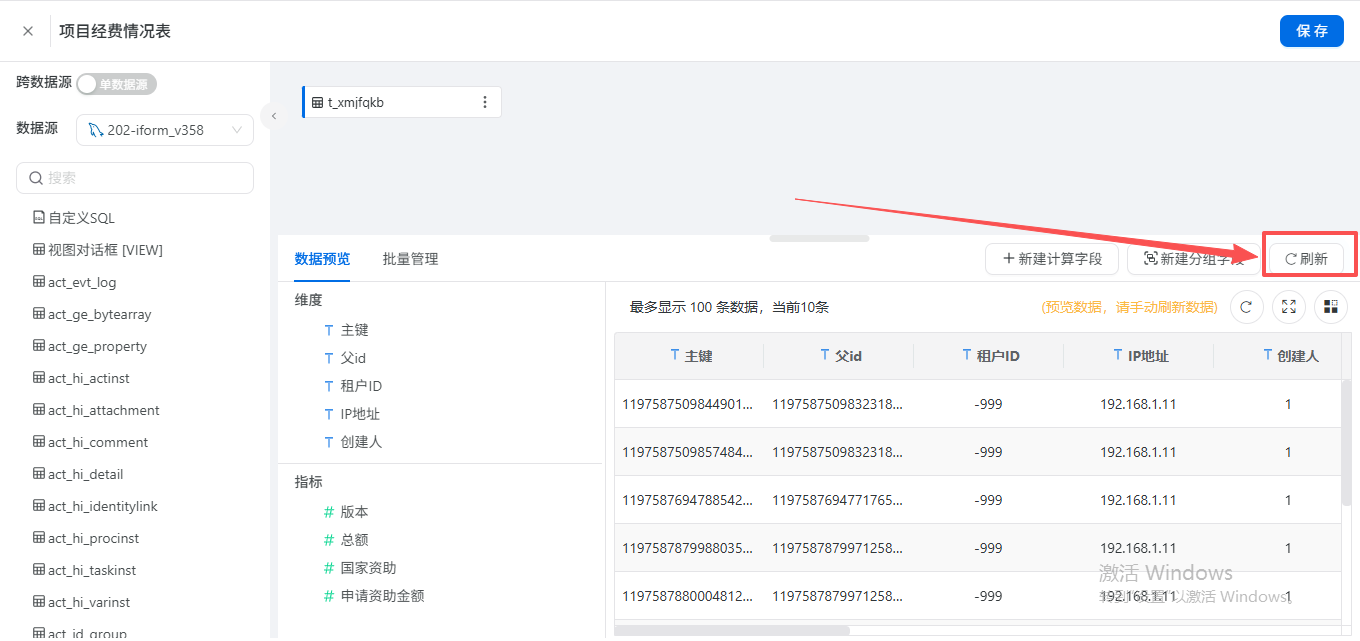Click table icon of act_hi_actinst
This screenshot has width=1360, height=641.
coord(39,378)
